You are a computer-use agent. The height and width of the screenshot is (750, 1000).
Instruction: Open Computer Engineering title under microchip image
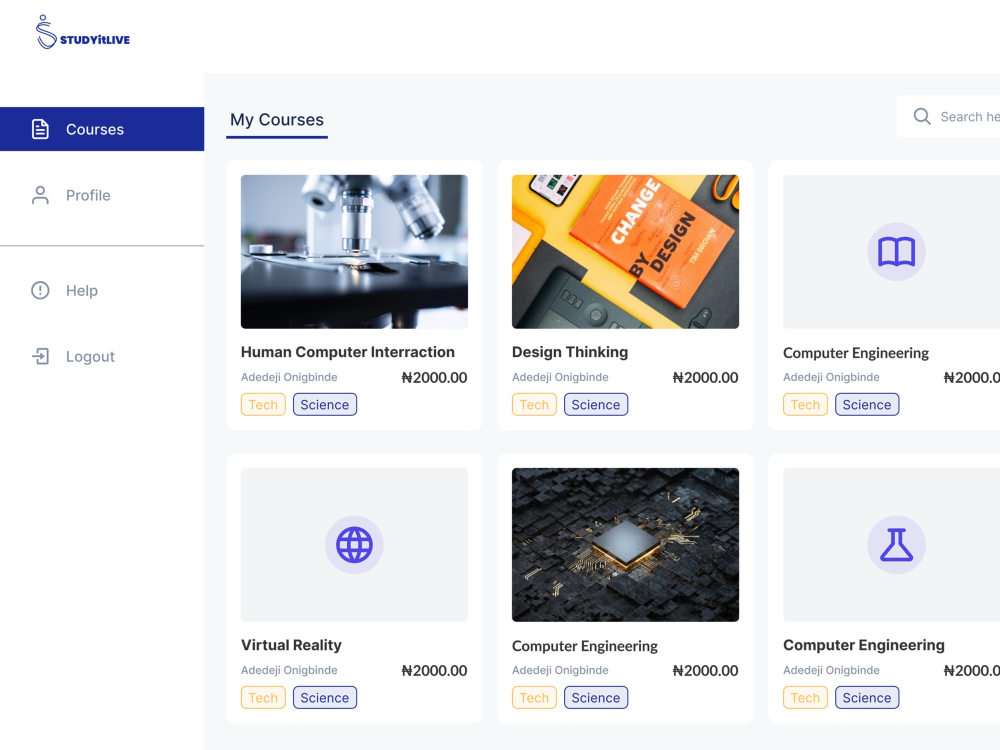pos(584,646)
